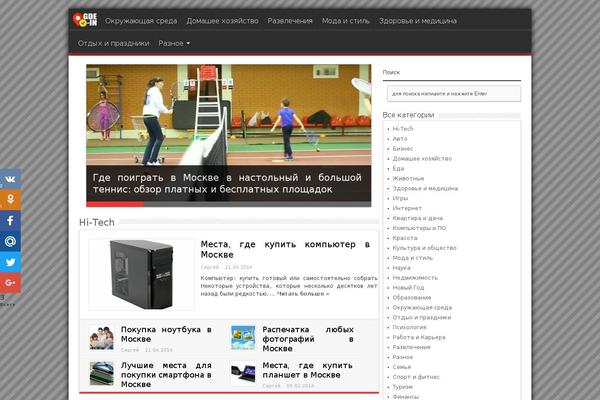Viewport: 600px width, 400px height.
Task: Open Места, где купить планшет article
Action: (307, 370)
